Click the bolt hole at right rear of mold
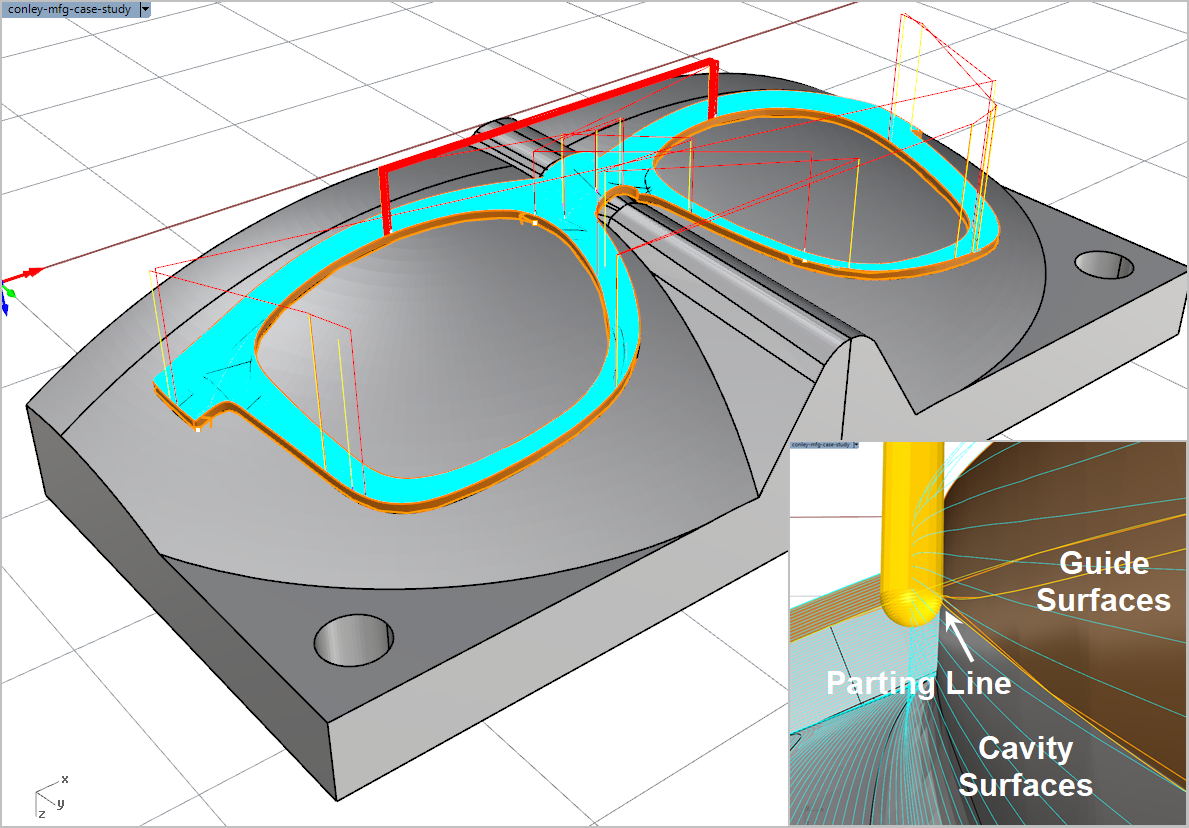 [1105, 264]
